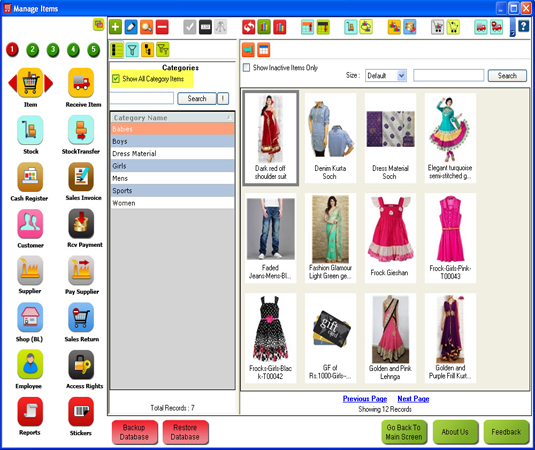Open the Stickers module icon
This screenshot has width=535, height=450.
(x=81, y=411)
